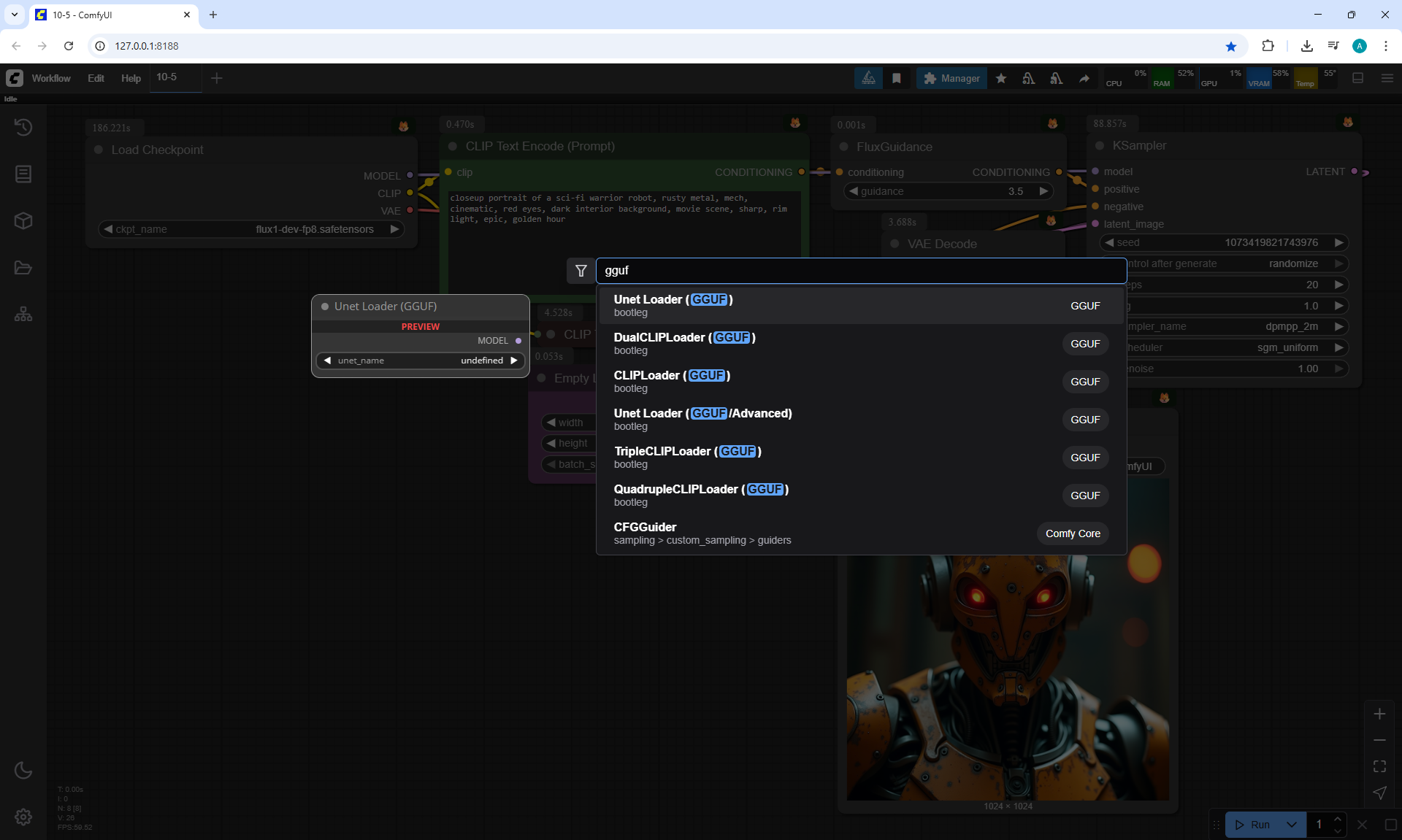This screenshot has width=1402, height=840.
Task: Click the star icon next to Manager
Action: pyautogui.click(x=1001, y=78)
